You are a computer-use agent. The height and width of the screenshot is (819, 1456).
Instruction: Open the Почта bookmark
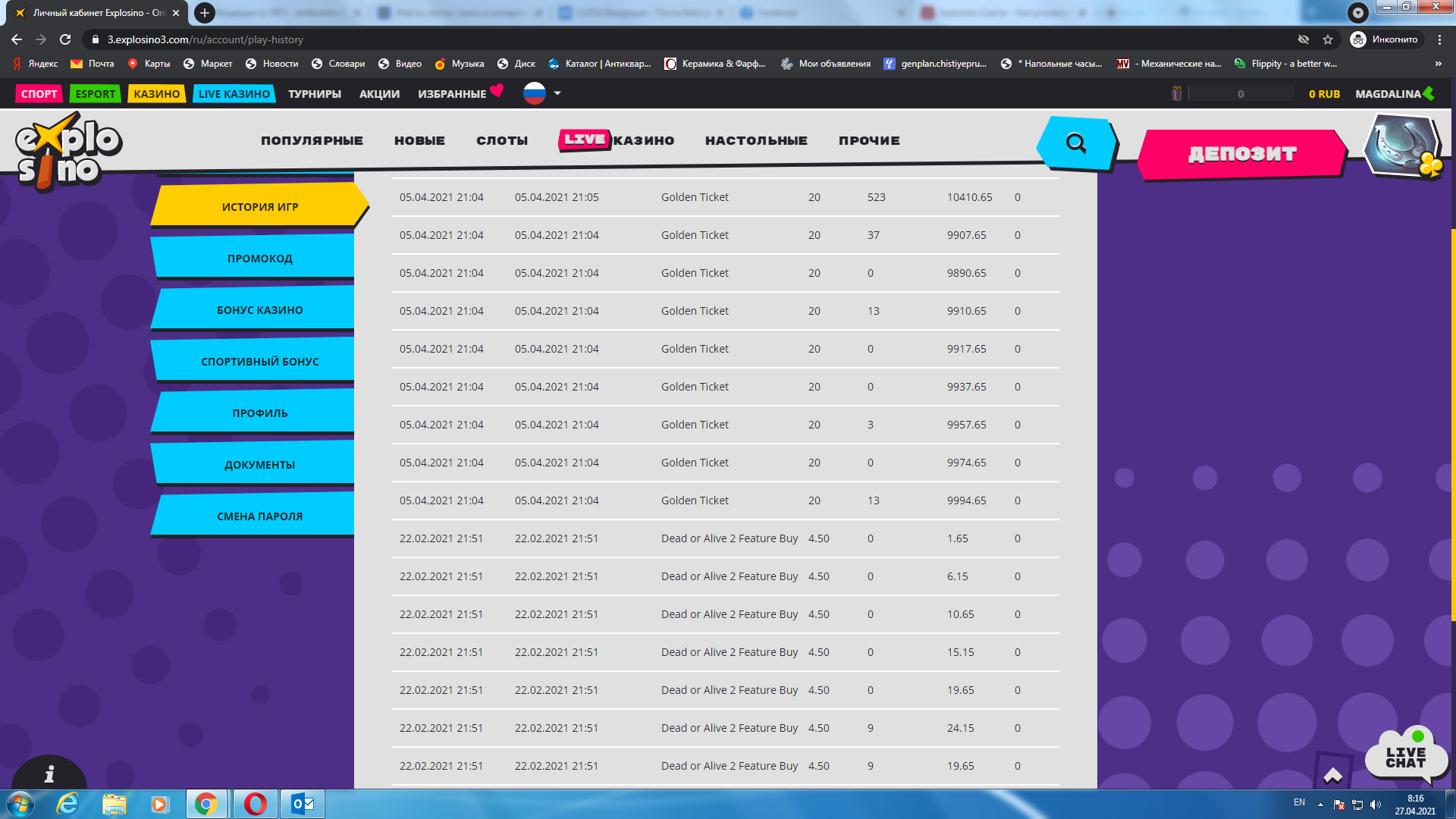click(x=92, y=64)
